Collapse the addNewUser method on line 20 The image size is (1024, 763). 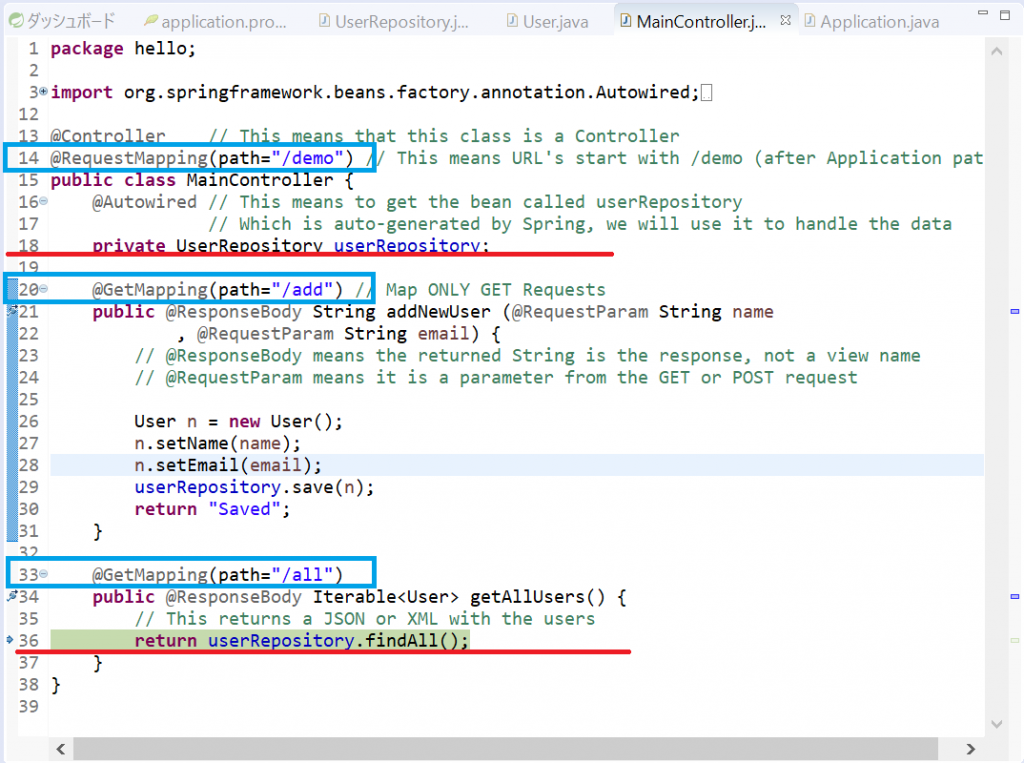43,290
